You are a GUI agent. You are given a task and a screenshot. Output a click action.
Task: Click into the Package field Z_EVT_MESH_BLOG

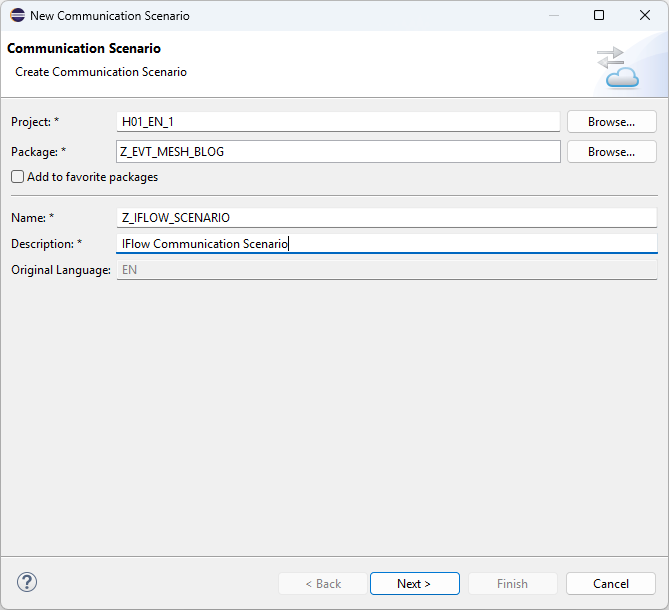338,152
